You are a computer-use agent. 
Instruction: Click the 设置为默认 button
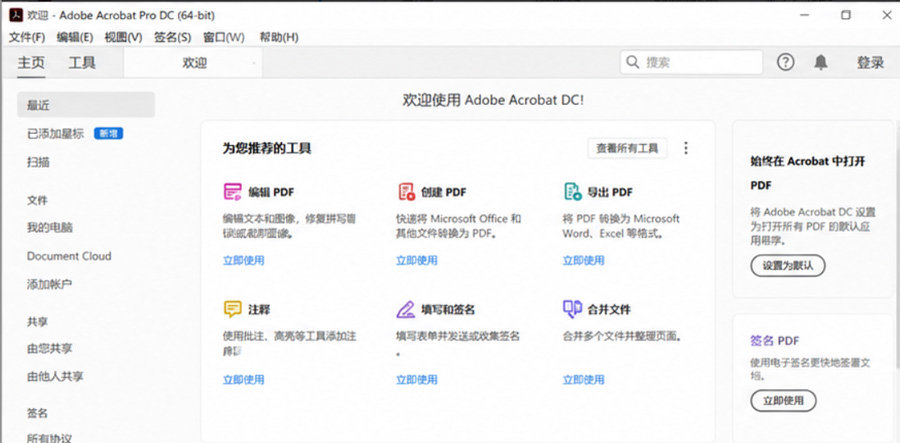pos(788,266)
